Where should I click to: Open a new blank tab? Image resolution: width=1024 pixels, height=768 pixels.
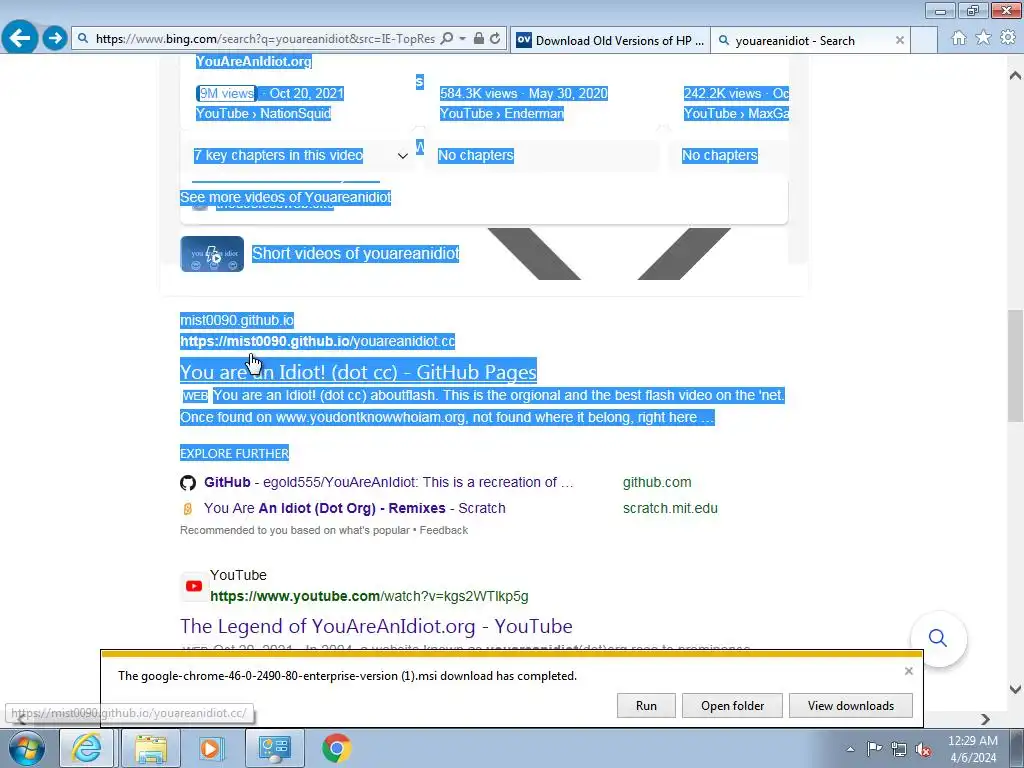pos(924,40)
